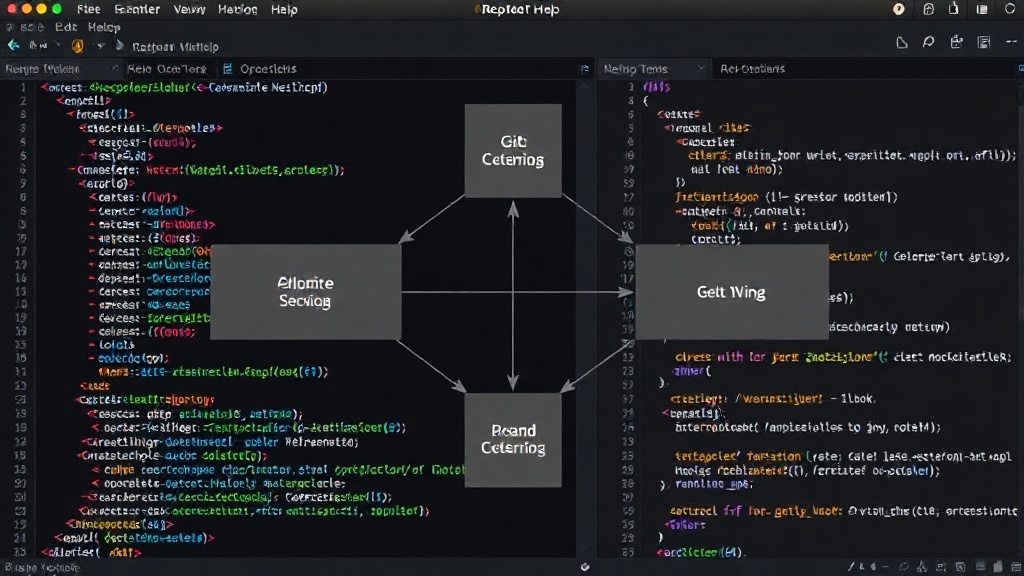
Task: Switch to the Relo Oce Tors tab
Action: [x=167, y=69]
